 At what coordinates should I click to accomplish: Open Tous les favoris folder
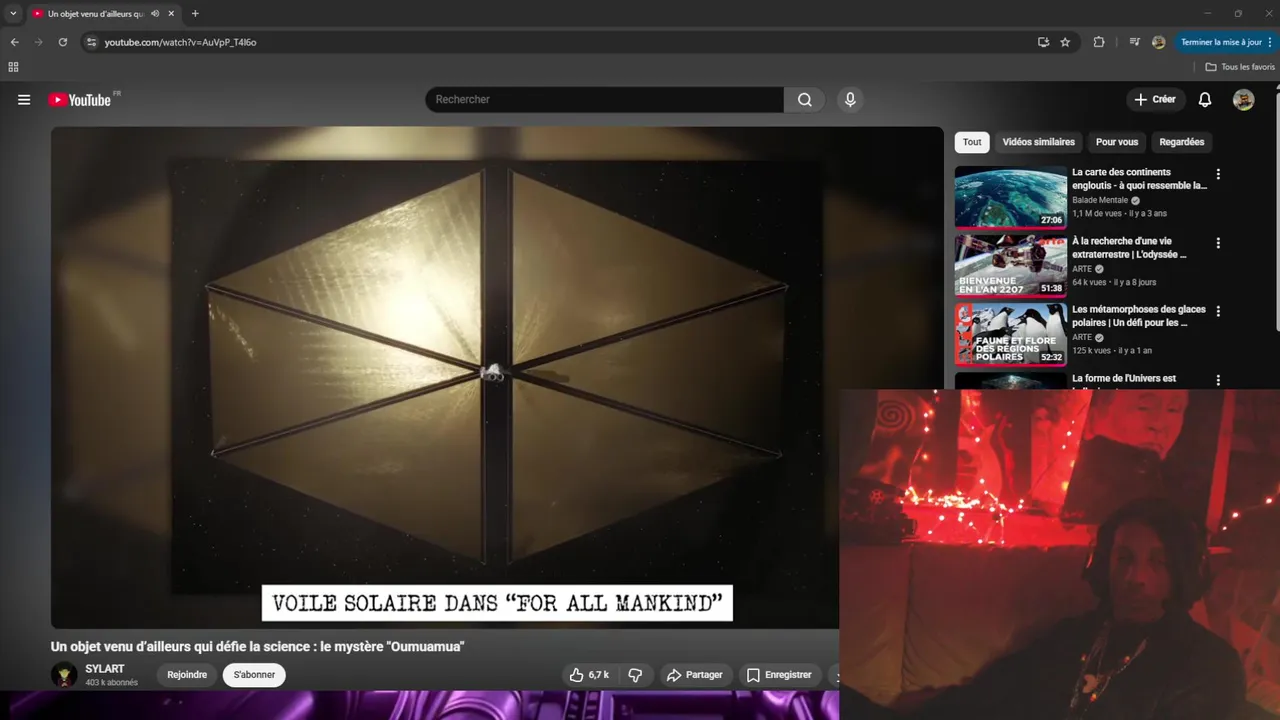coord(1240,67)
